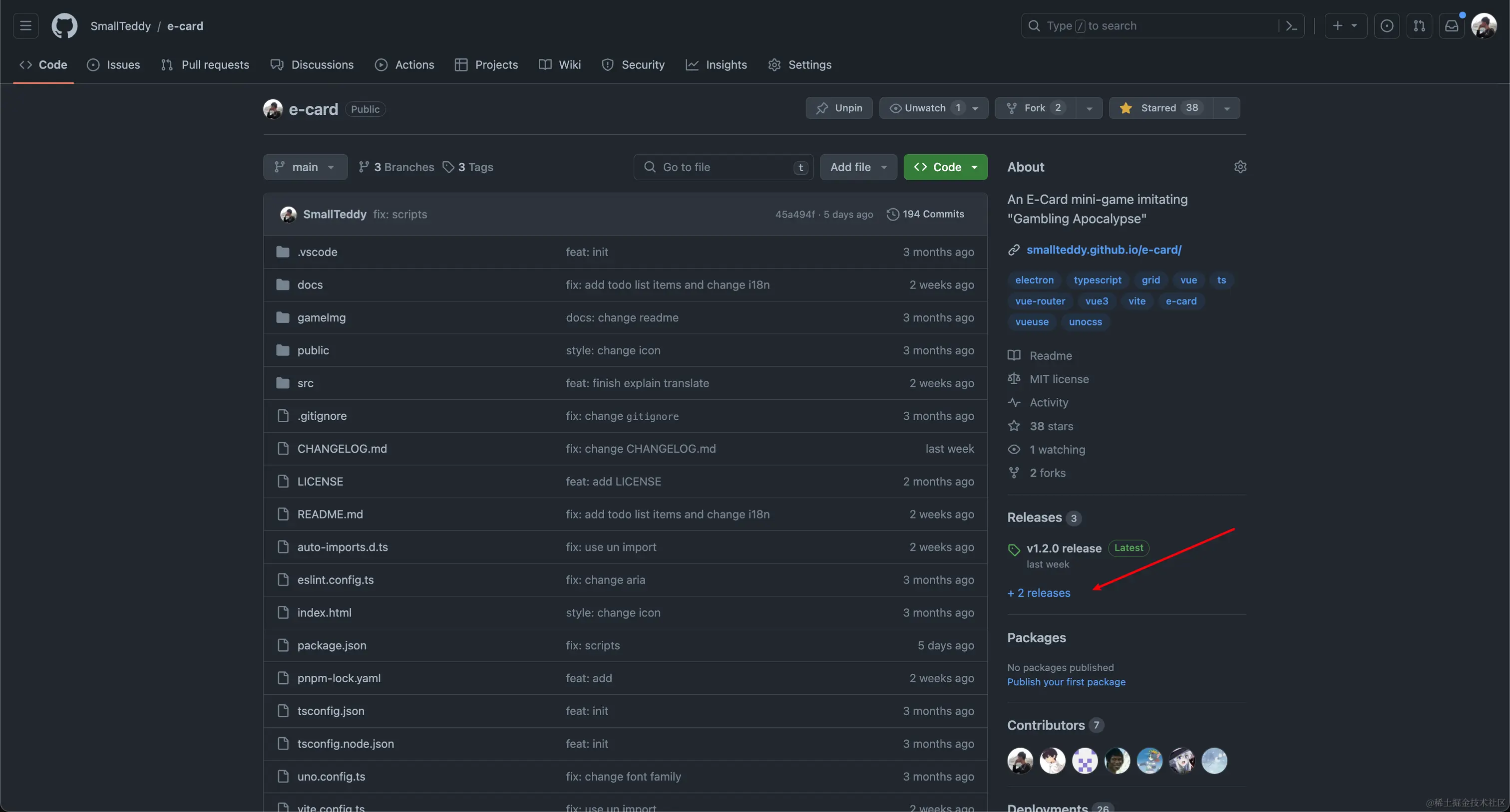1510x812 pixels.
Task: Open the global pull requests icon
Action: 1419,26
